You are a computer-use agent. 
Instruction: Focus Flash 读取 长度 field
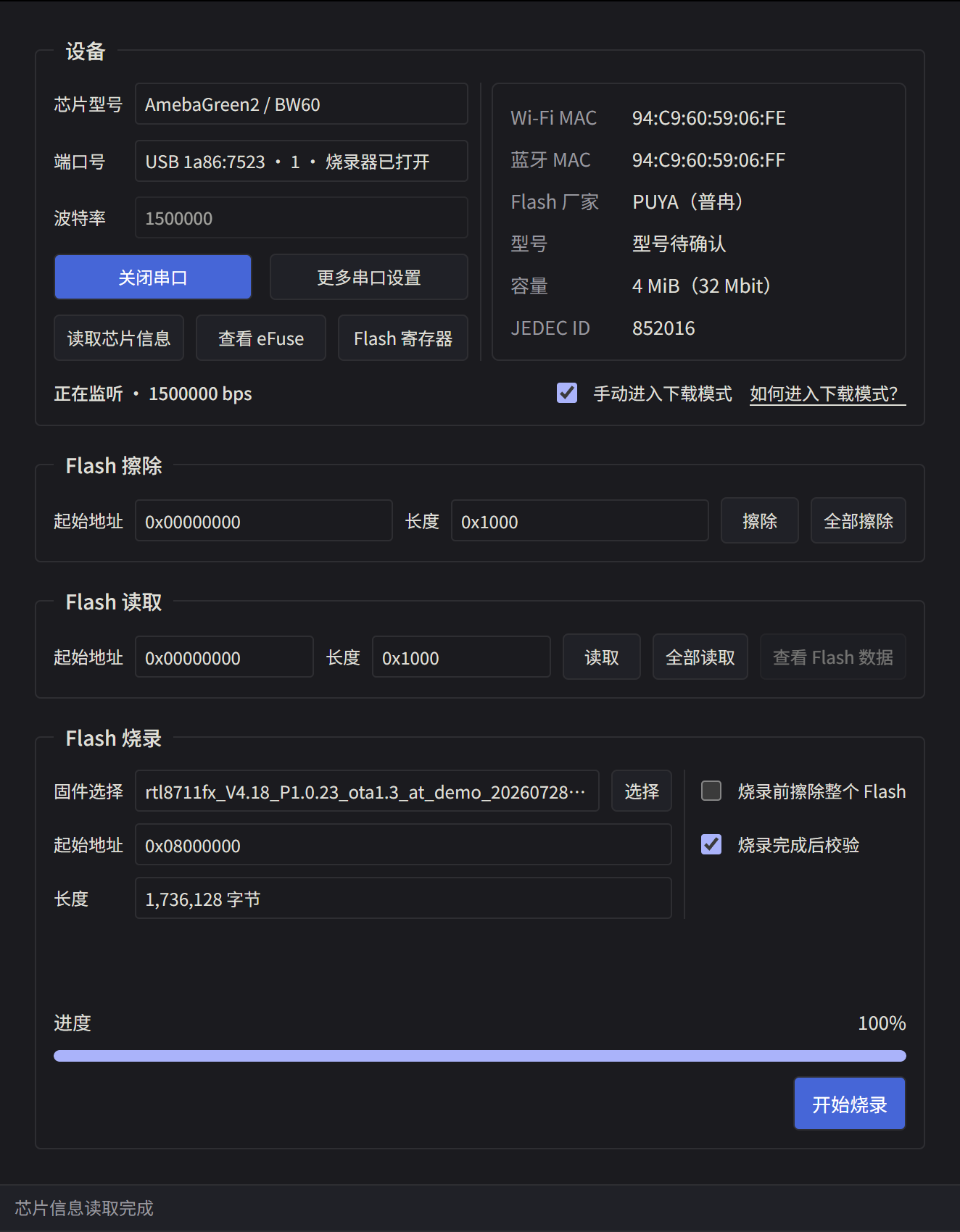pos(462,657)
